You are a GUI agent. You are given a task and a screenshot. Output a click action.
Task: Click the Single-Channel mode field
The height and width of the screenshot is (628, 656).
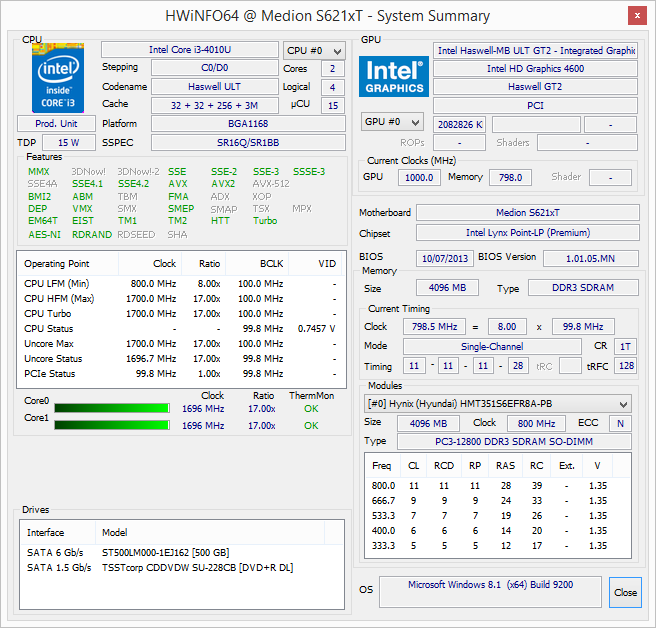click(492, 346)
